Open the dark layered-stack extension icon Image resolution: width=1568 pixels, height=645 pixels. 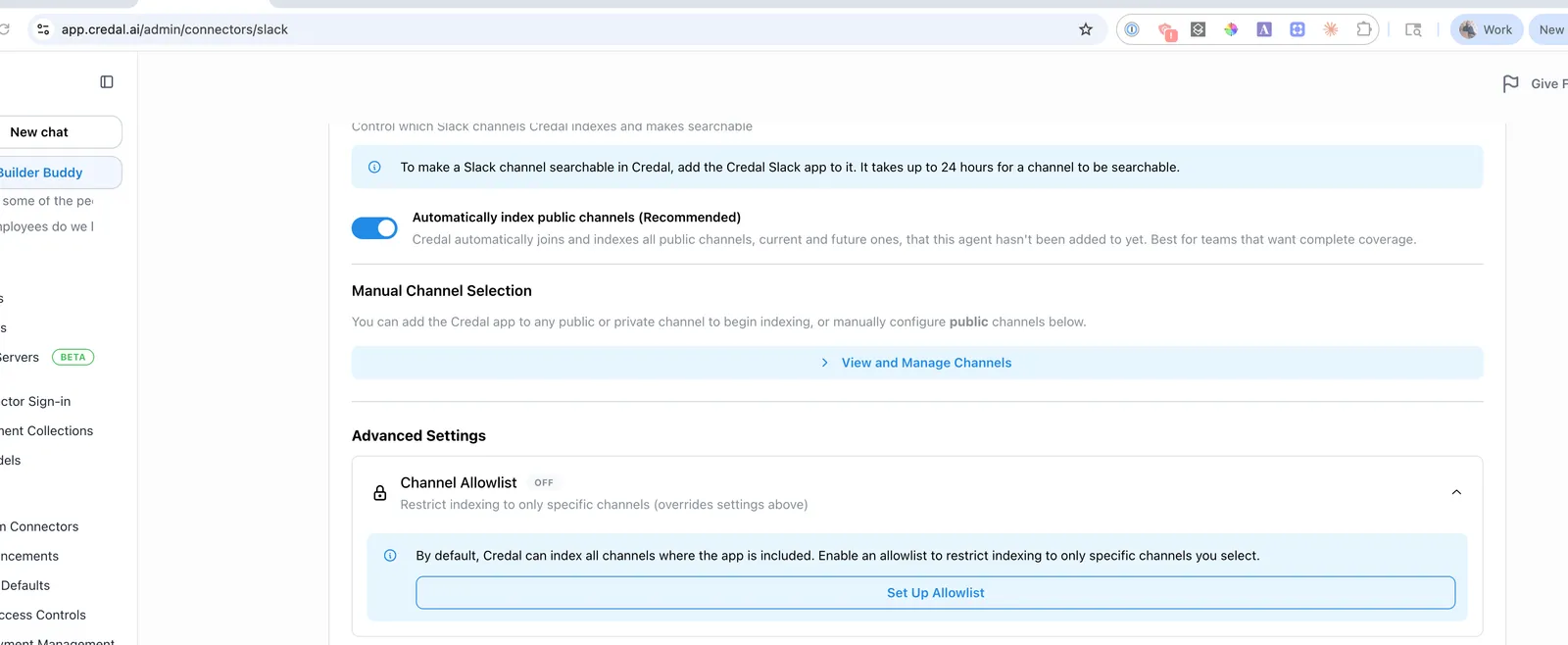pyautogui.click(x=1198, y=29)
